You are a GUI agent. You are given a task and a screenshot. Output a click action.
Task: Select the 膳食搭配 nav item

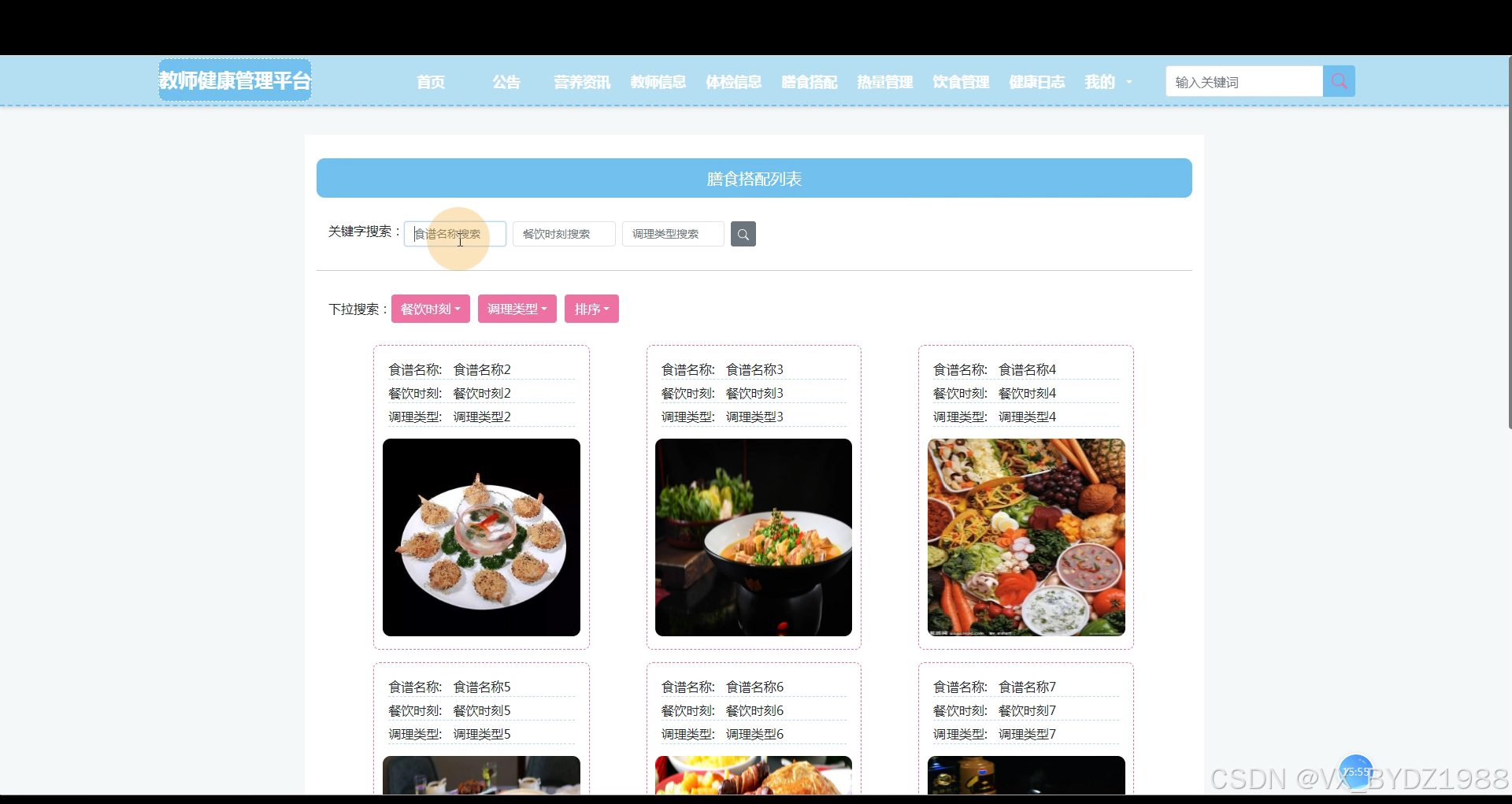click(809, 82)
